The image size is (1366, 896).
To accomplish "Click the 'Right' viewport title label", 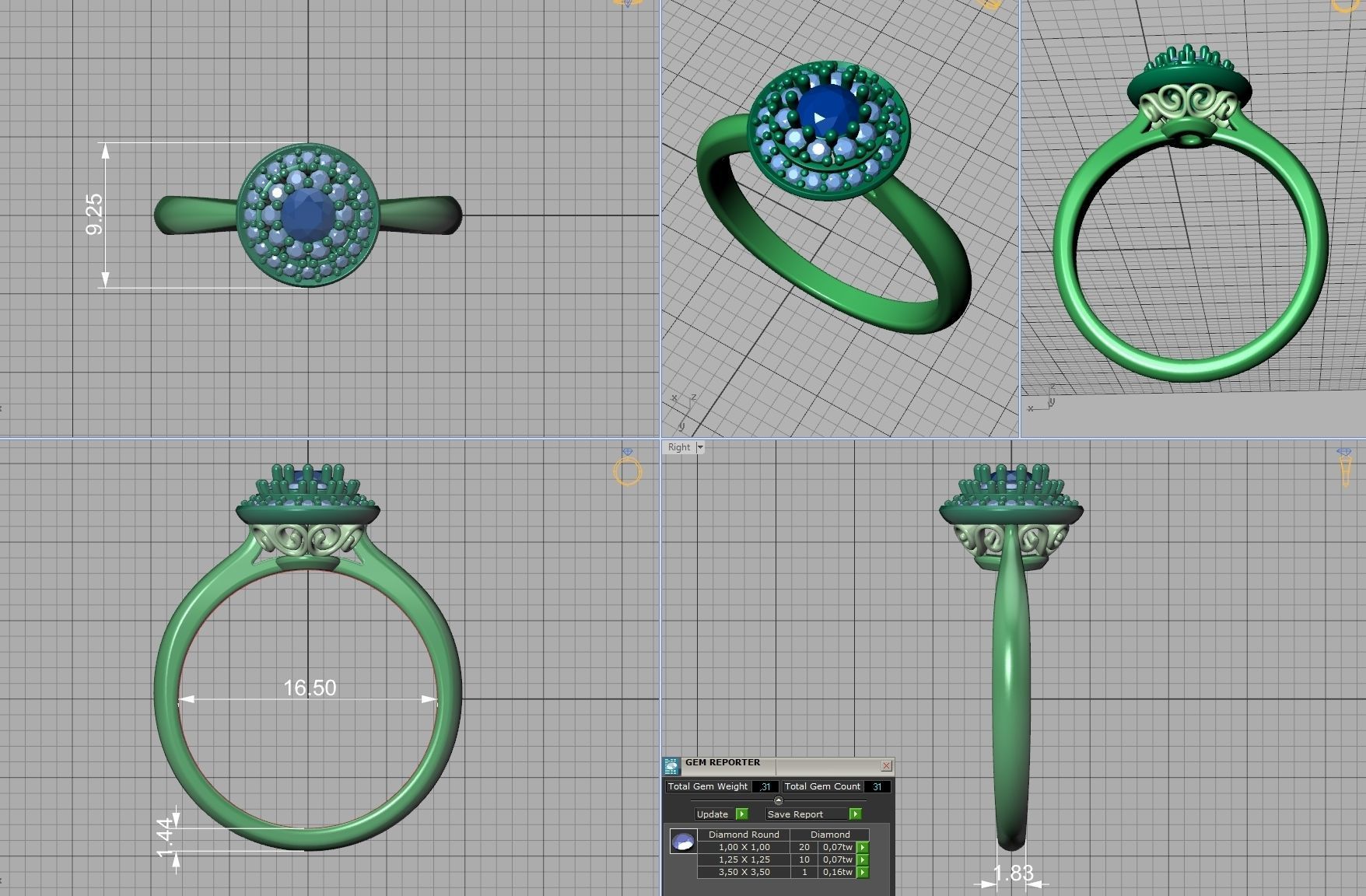I will [678, 447].
